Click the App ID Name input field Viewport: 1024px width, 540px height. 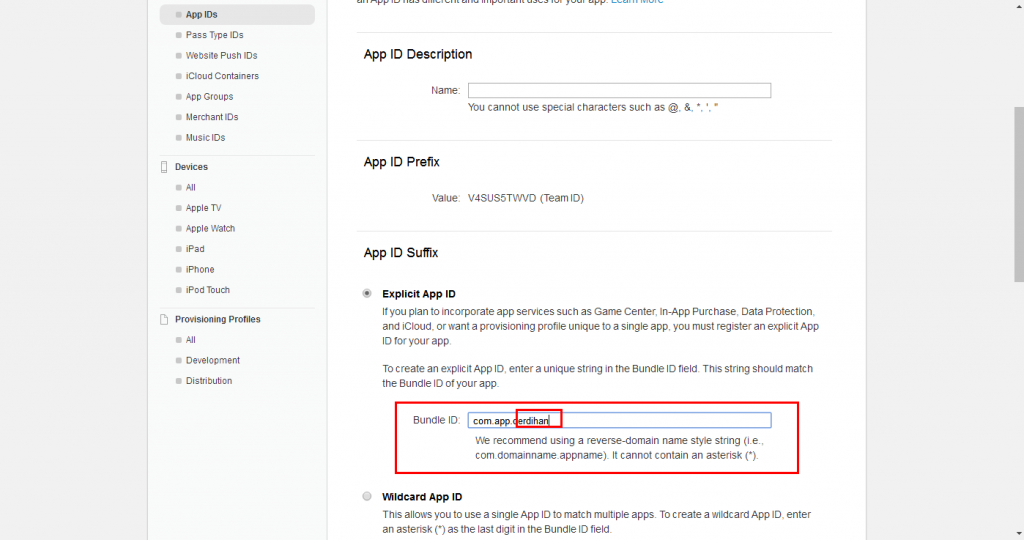619,90
